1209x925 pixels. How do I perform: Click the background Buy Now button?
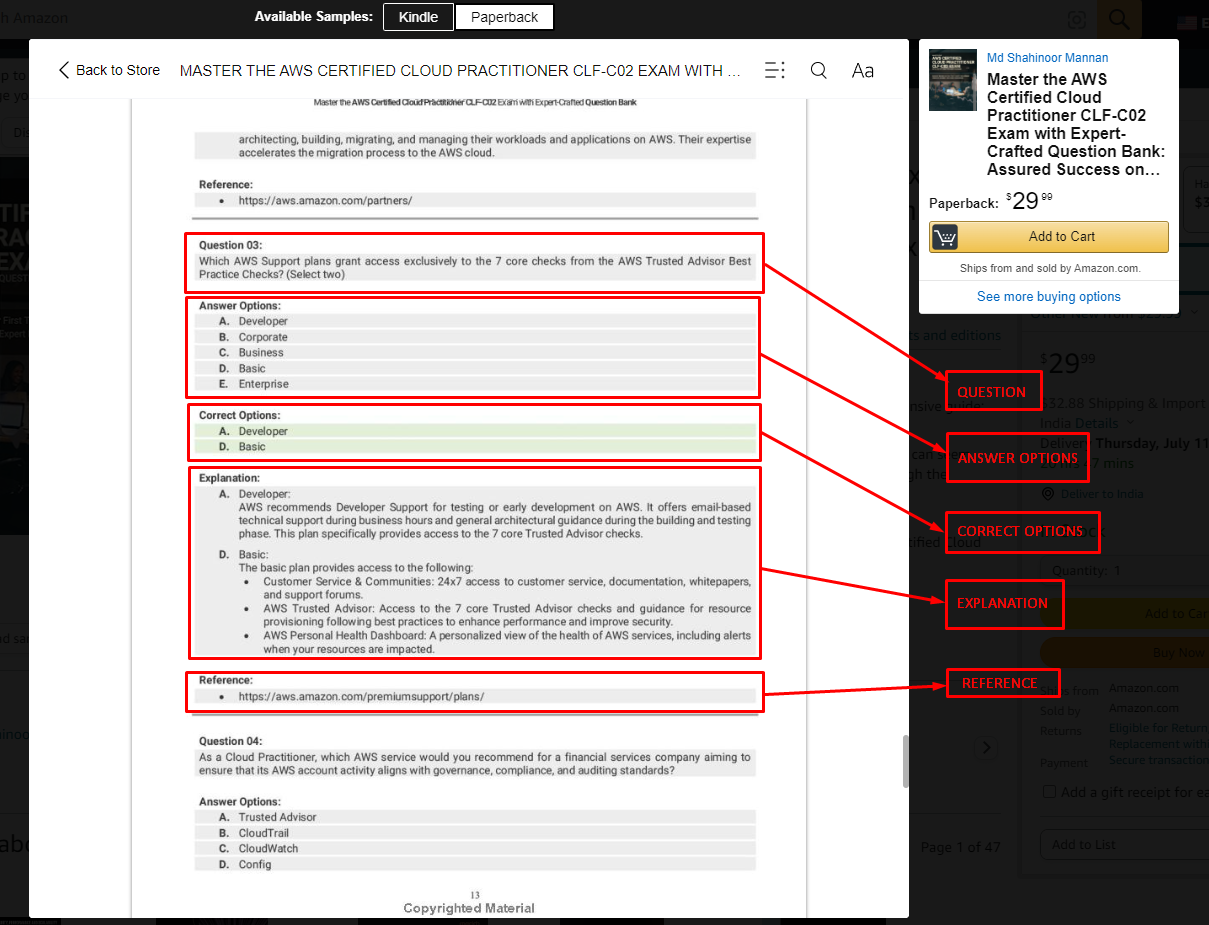(1124, 653)
